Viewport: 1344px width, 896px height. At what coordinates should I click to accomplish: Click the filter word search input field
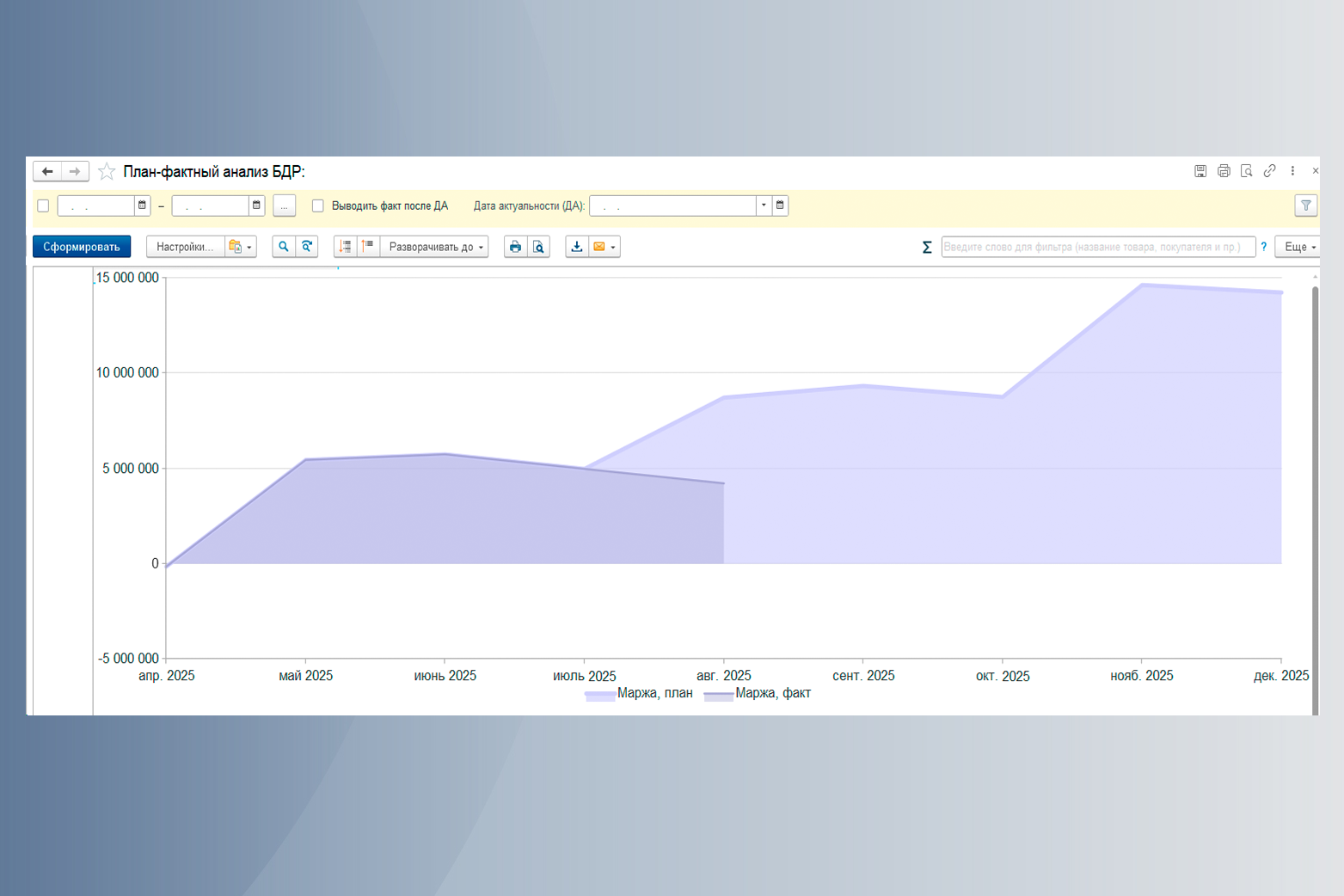coord(1097,247)
